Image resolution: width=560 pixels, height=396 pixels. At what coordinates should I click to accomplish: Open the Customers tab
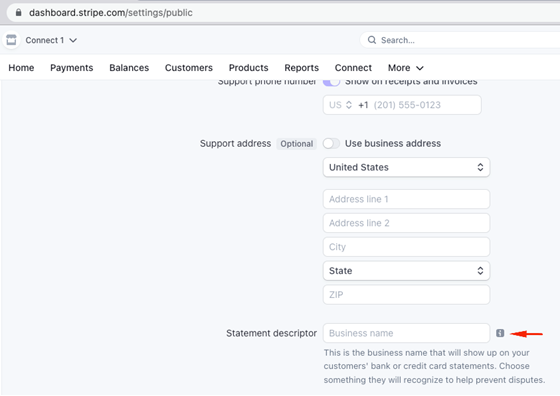click(x=189, y=68)
